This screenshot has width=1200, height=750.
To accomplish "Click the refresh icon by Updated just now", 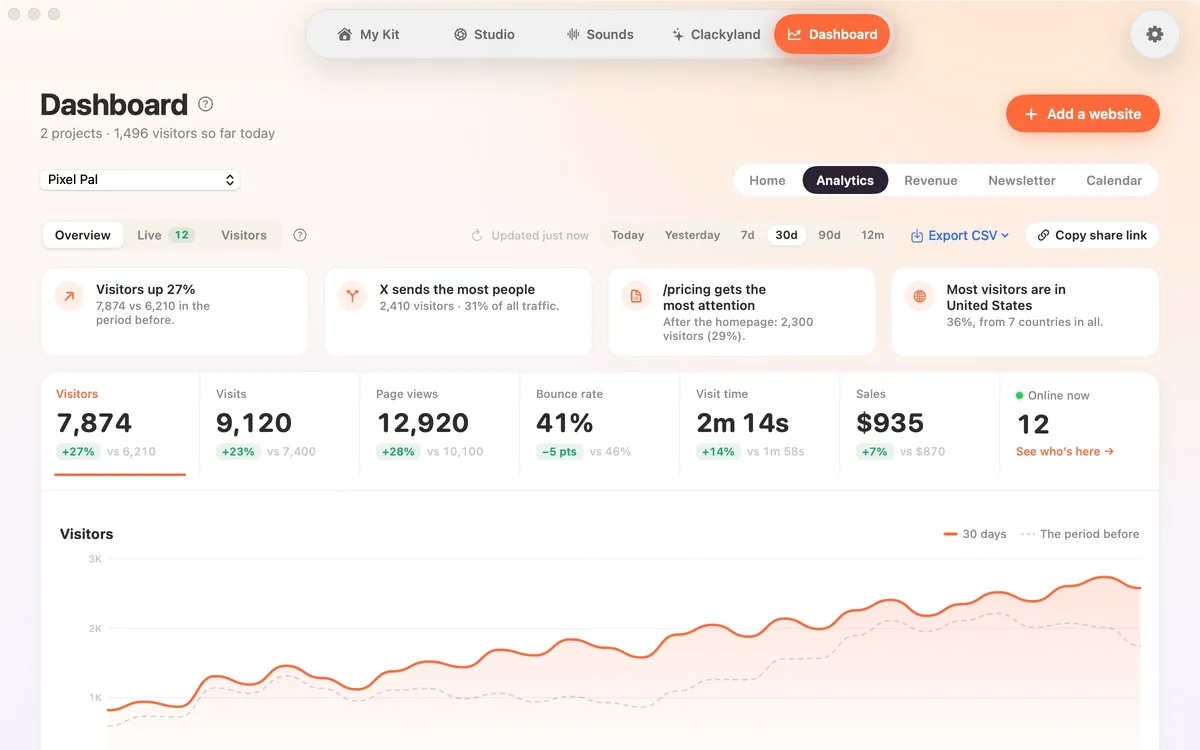I will [x=477, y=236].
